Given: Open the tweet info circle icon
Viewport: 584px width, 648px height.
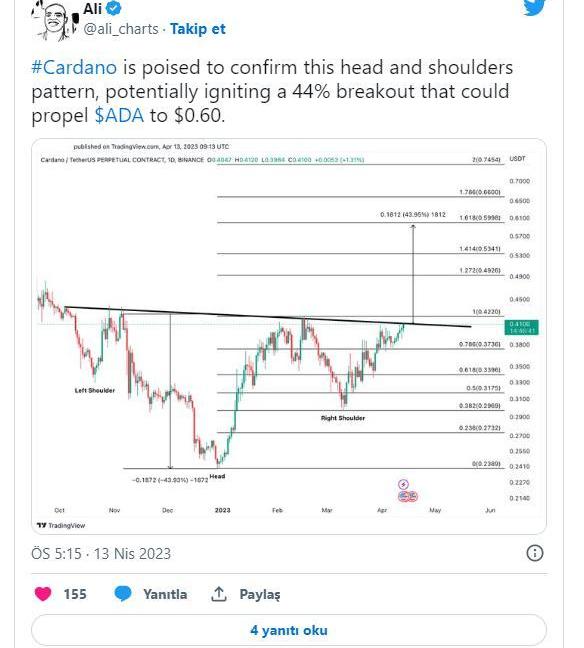Looking at the screenshot, I should point(535,553).
